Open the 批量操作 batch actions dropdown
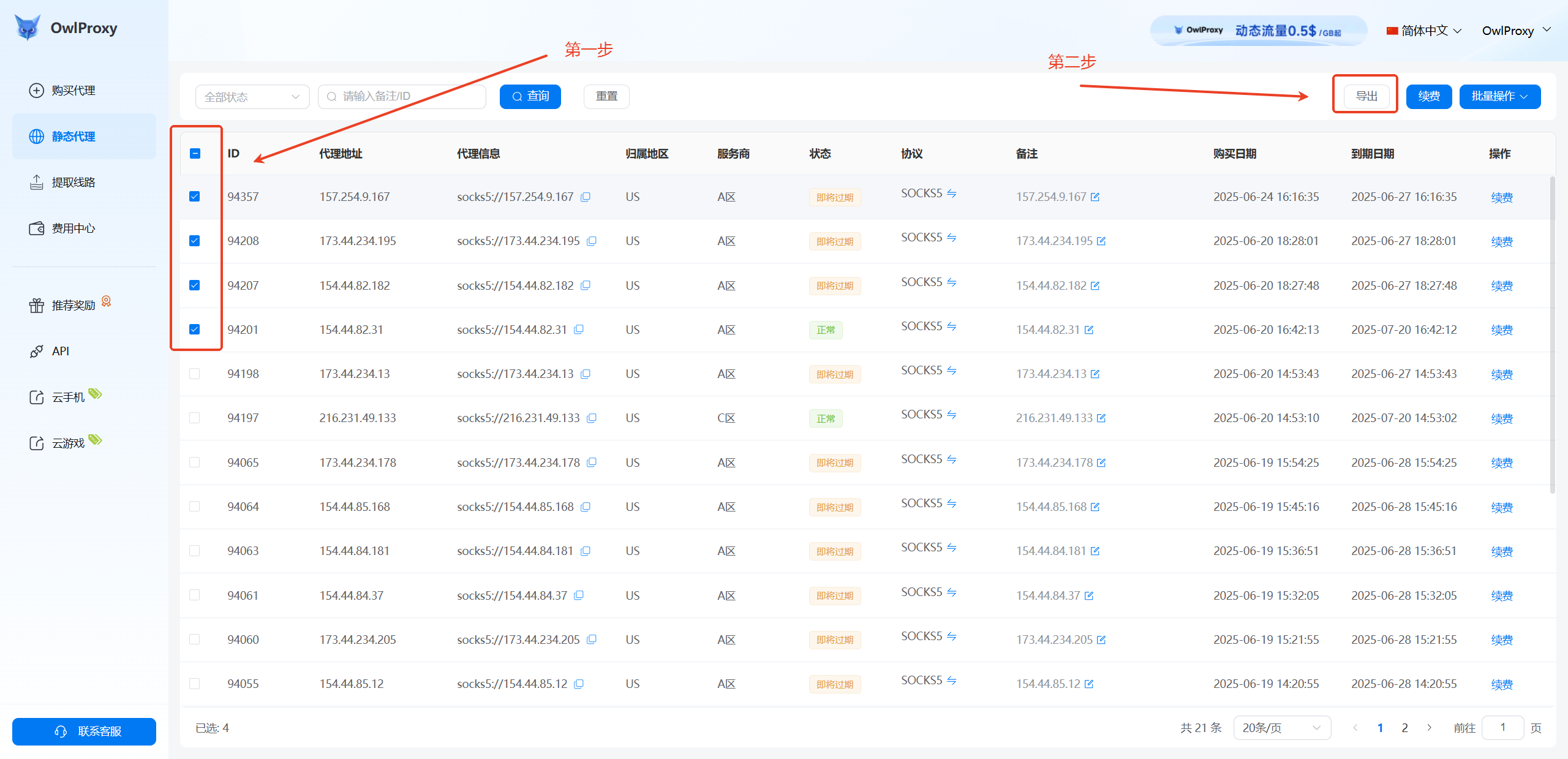 1499,97
